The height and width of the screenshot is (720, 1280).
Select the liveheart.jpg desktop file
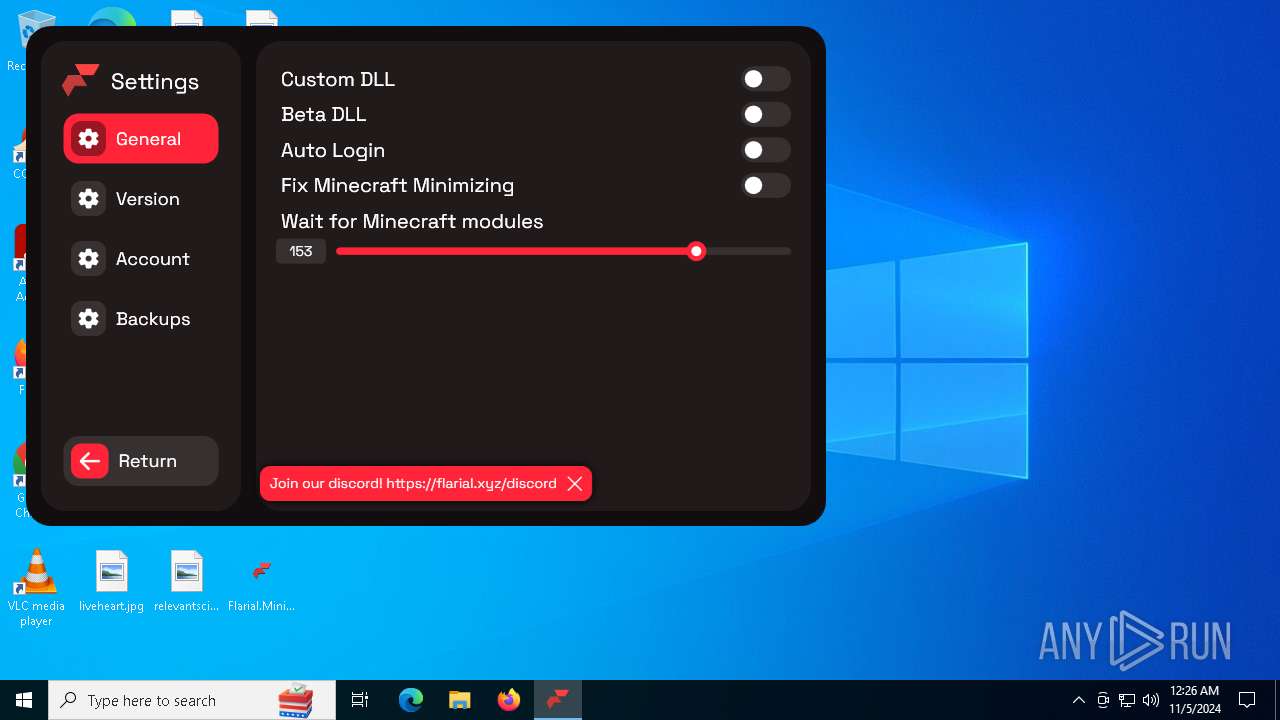pyautogui.click(x=111, y=581)
